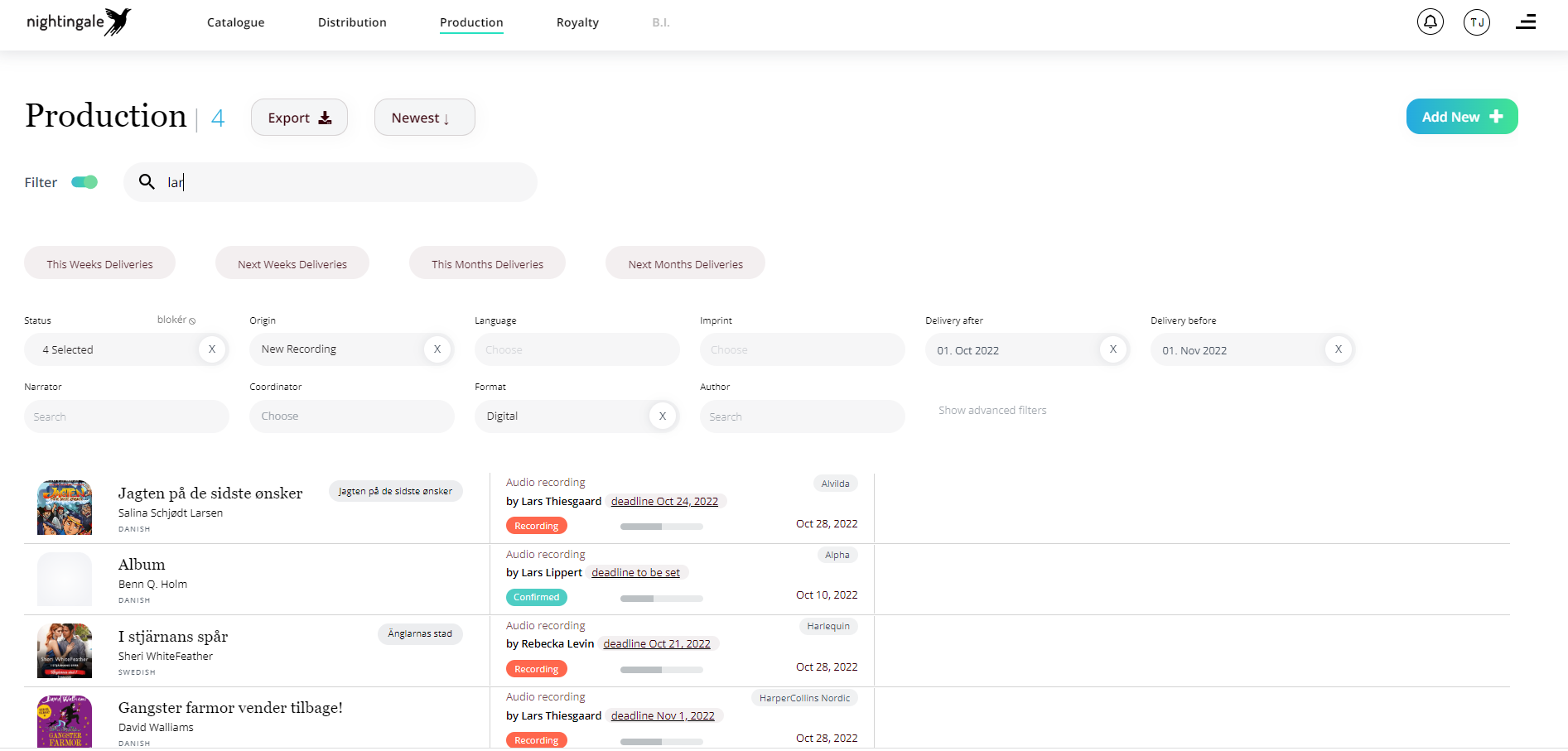
Task: Clear the Status filter selection
Action: coord(212,349)
